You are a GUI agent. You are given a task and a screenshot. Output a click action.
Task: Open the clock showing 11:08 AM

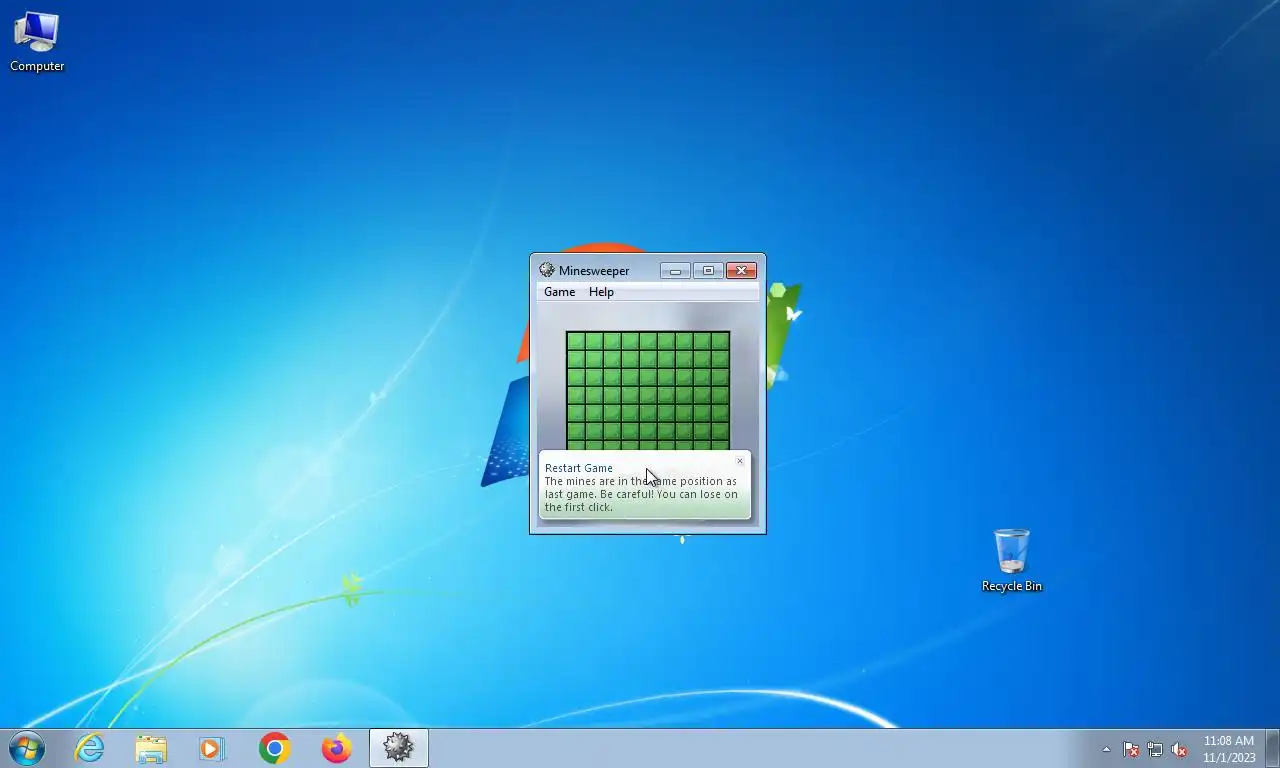(x=1229, y=749)
